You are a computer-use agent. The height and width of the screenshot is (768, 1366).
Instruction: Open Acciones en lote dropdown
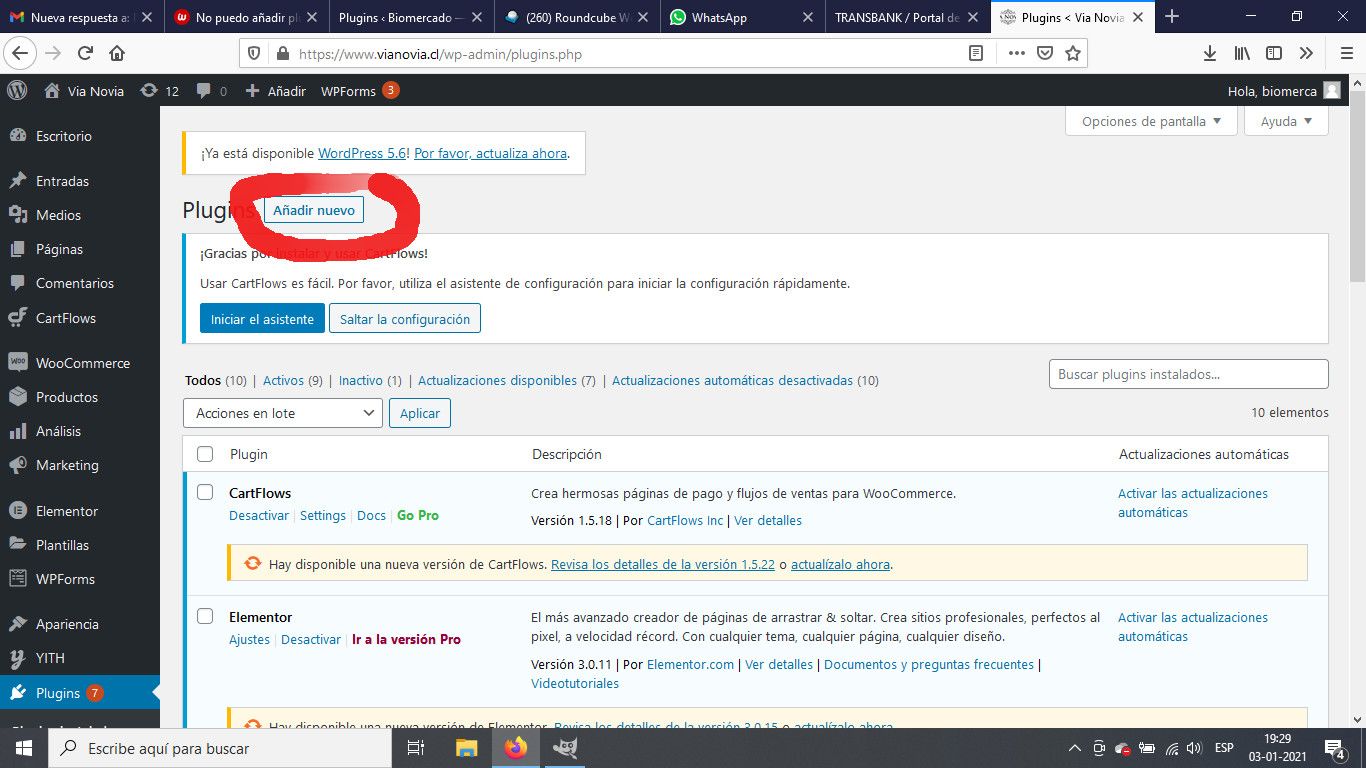click(x=283, y=413)
